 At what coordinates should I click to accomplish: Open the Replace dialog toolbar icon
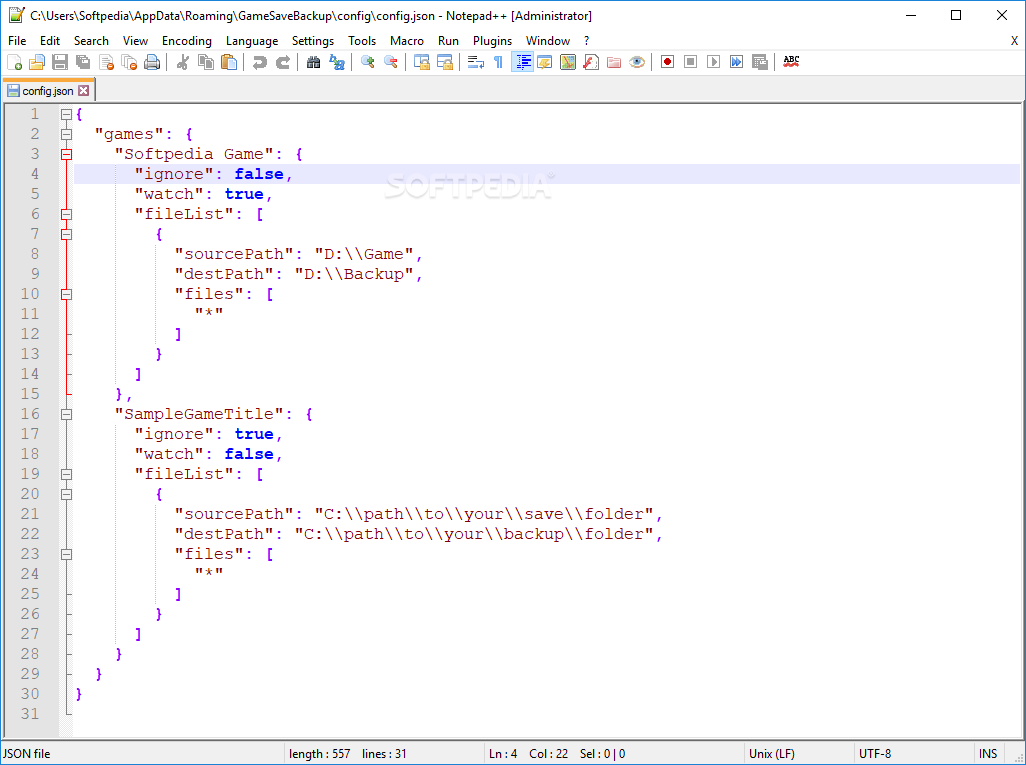(337, 62)
